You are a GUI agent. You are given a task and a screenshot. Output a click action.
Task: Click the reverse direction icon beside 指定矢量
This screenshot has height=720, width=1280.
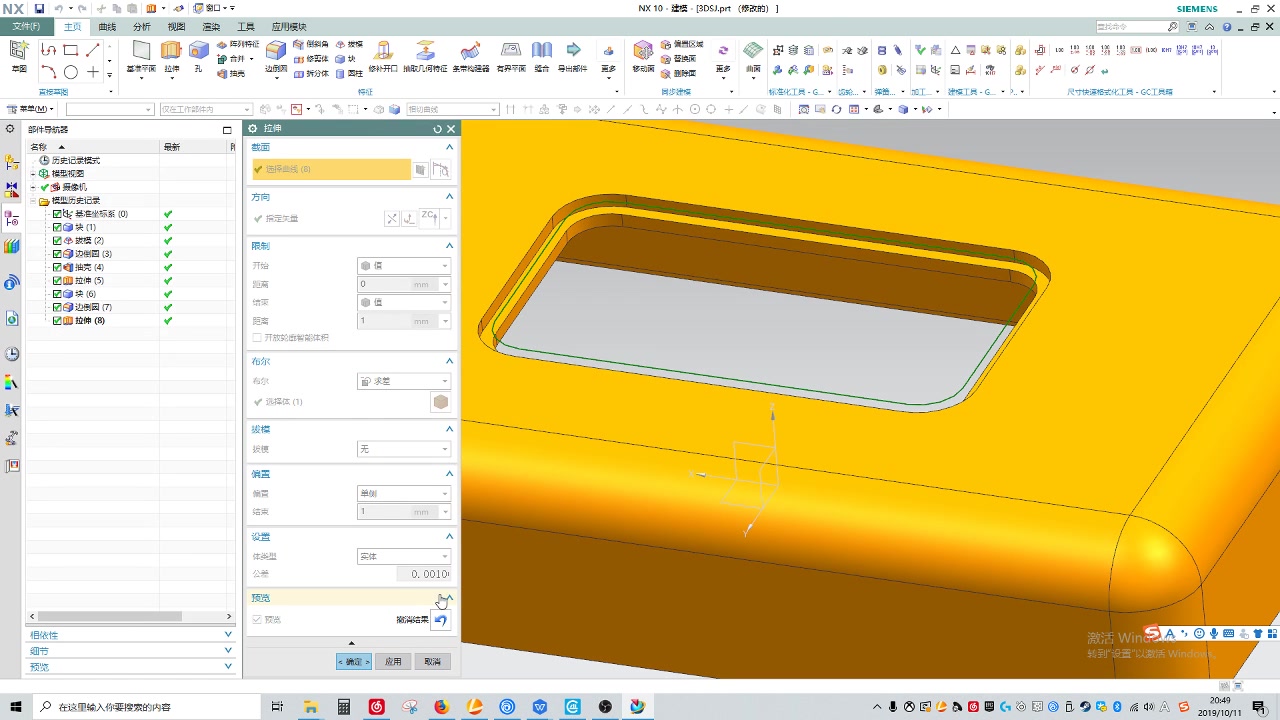(x=392, y=218)
